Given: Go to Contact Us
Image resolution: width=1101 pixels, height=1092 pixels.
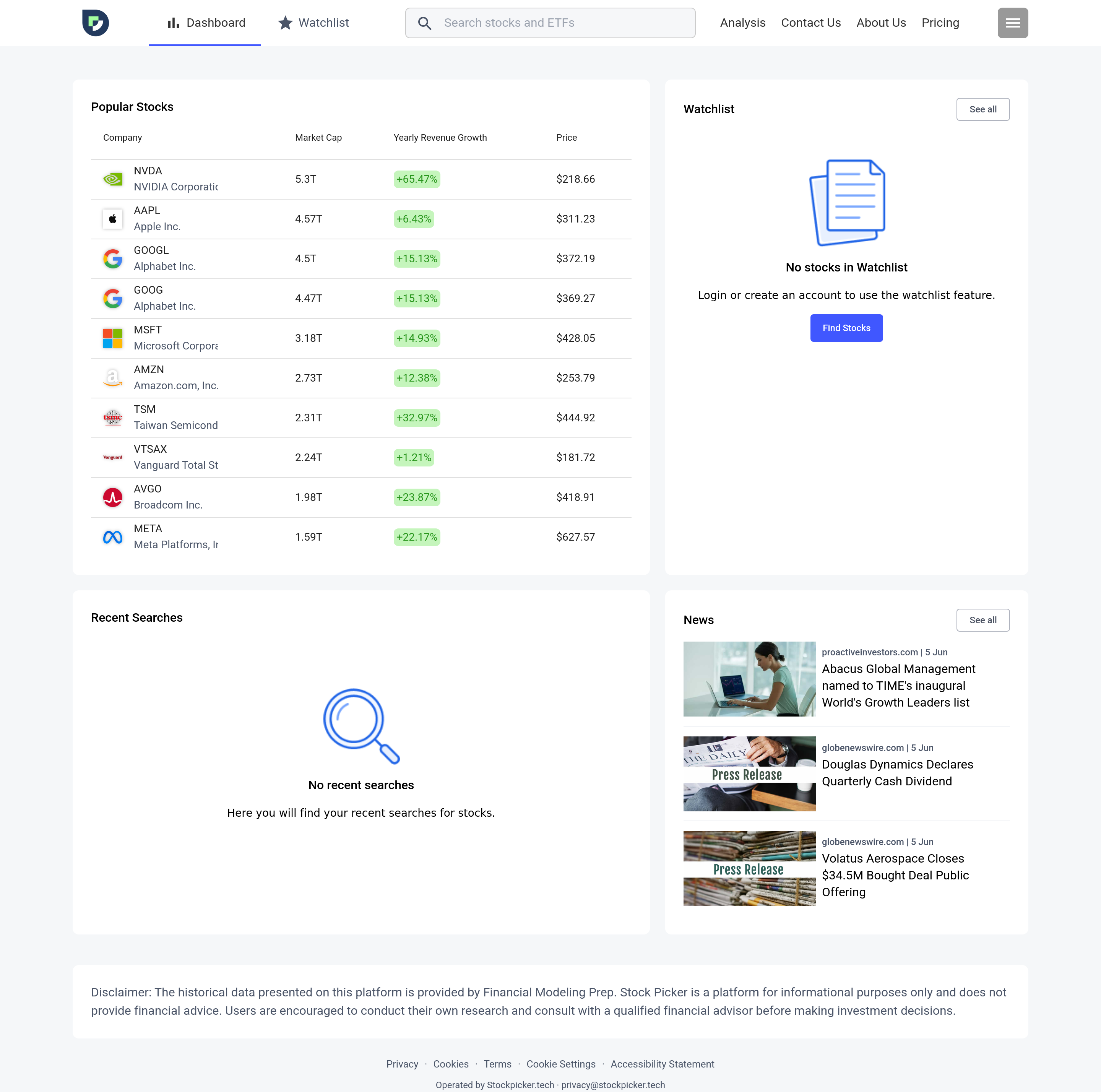Looking at the screenshot, I should click(x=811, y=23).
